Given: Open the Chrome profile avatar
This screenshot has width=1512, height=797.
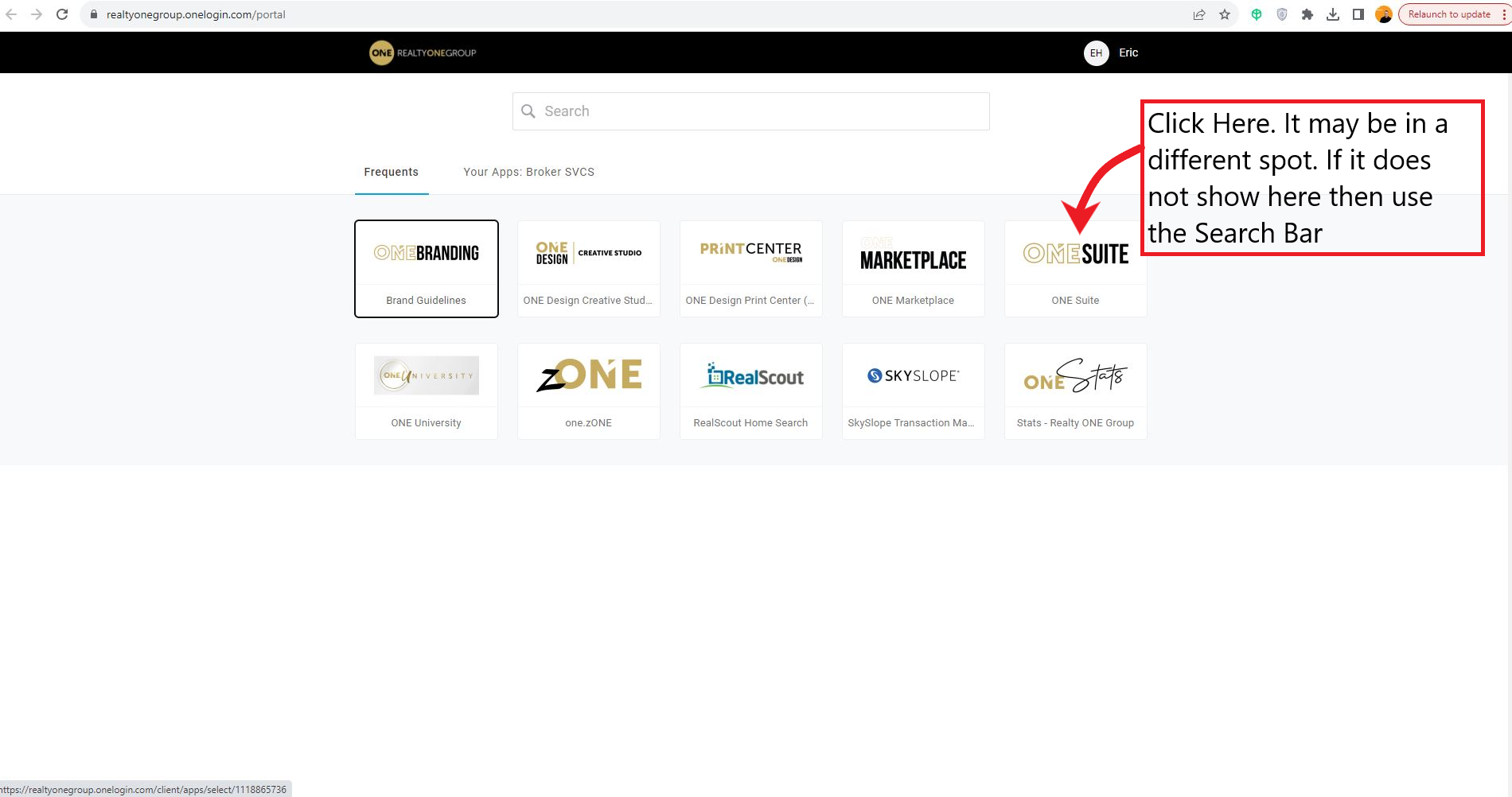Looking at the screenshot, I should tap(1384, 14).
